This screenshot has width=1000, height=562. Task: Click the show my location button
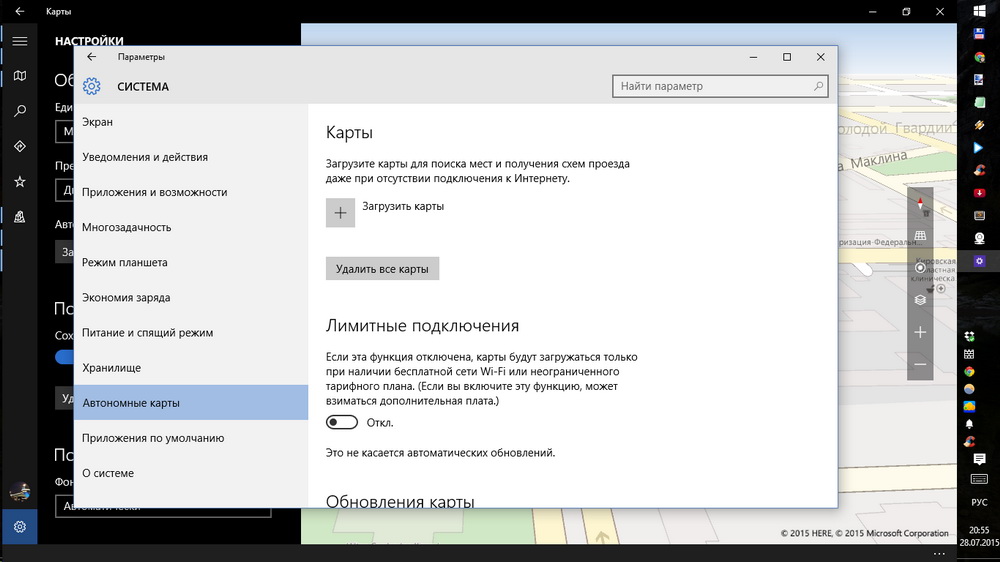coord(920,268)
